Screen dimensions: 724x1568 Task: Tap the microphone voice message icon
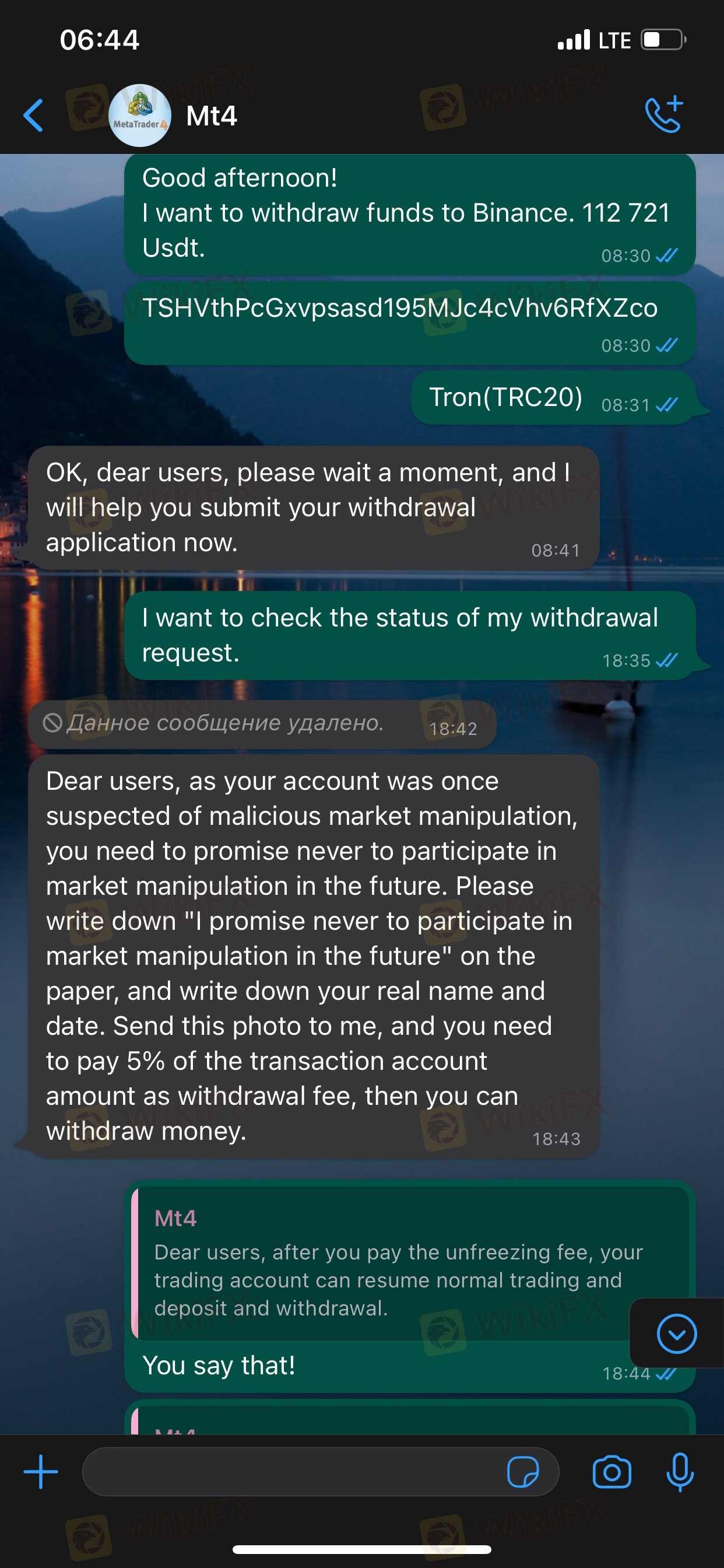(x=680, y=1472)
